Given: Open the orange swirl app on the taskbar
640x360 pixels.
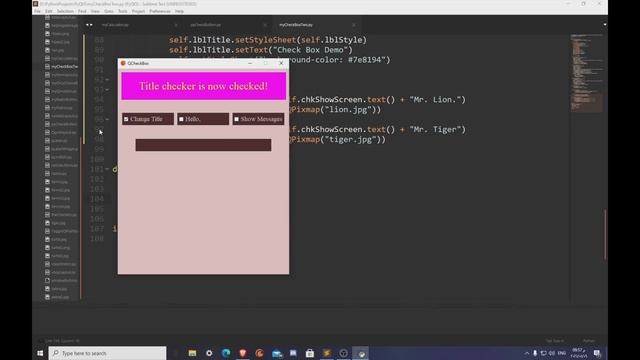Looking at the screenshot, I should coord(260,353).
